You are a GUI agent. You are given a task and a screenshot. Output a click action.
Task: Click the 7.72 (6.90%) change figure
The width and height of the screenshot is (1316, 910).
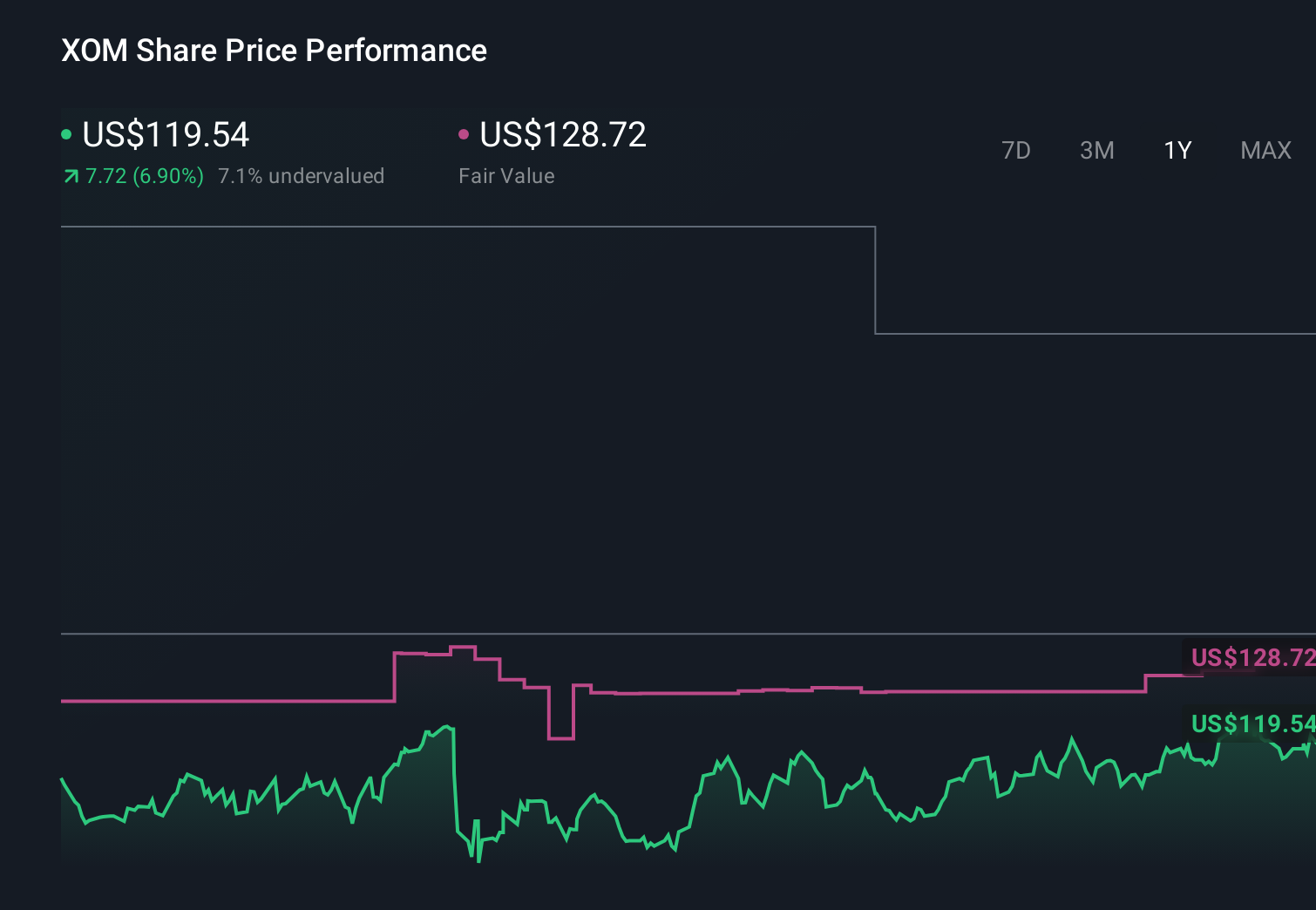144,175
